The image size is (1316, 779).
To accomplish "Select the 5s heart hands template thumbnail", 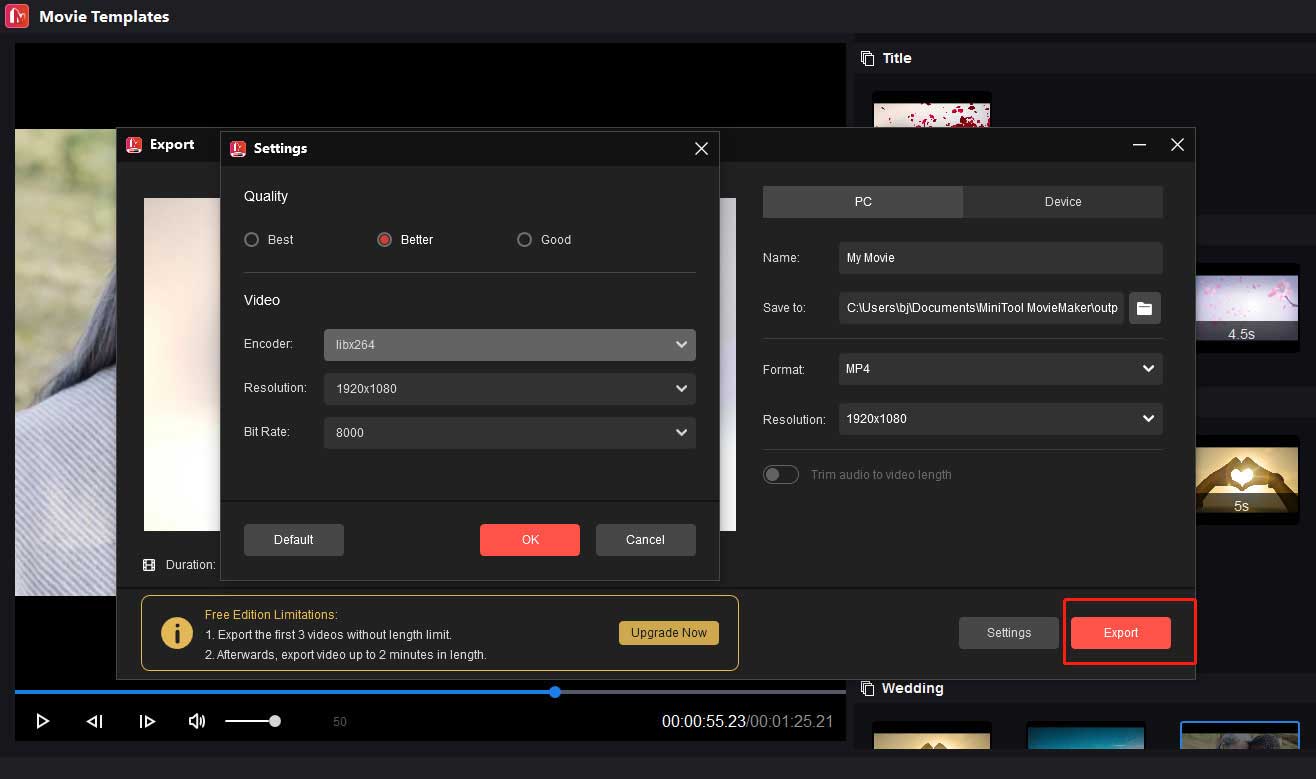I will point(1247,480).
